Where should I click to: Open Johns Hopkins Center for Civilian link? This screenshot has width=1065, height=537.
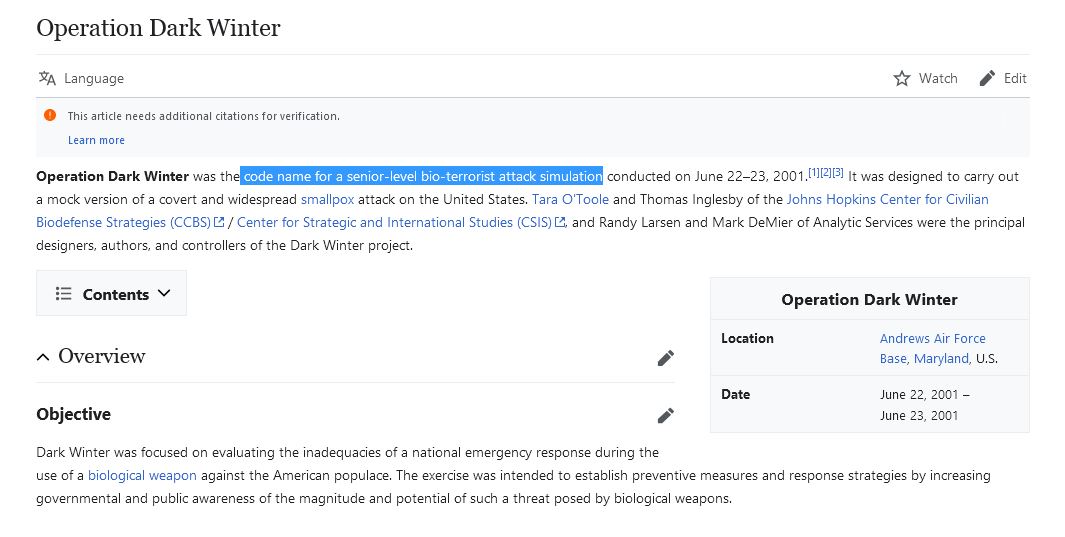point(887,199)
